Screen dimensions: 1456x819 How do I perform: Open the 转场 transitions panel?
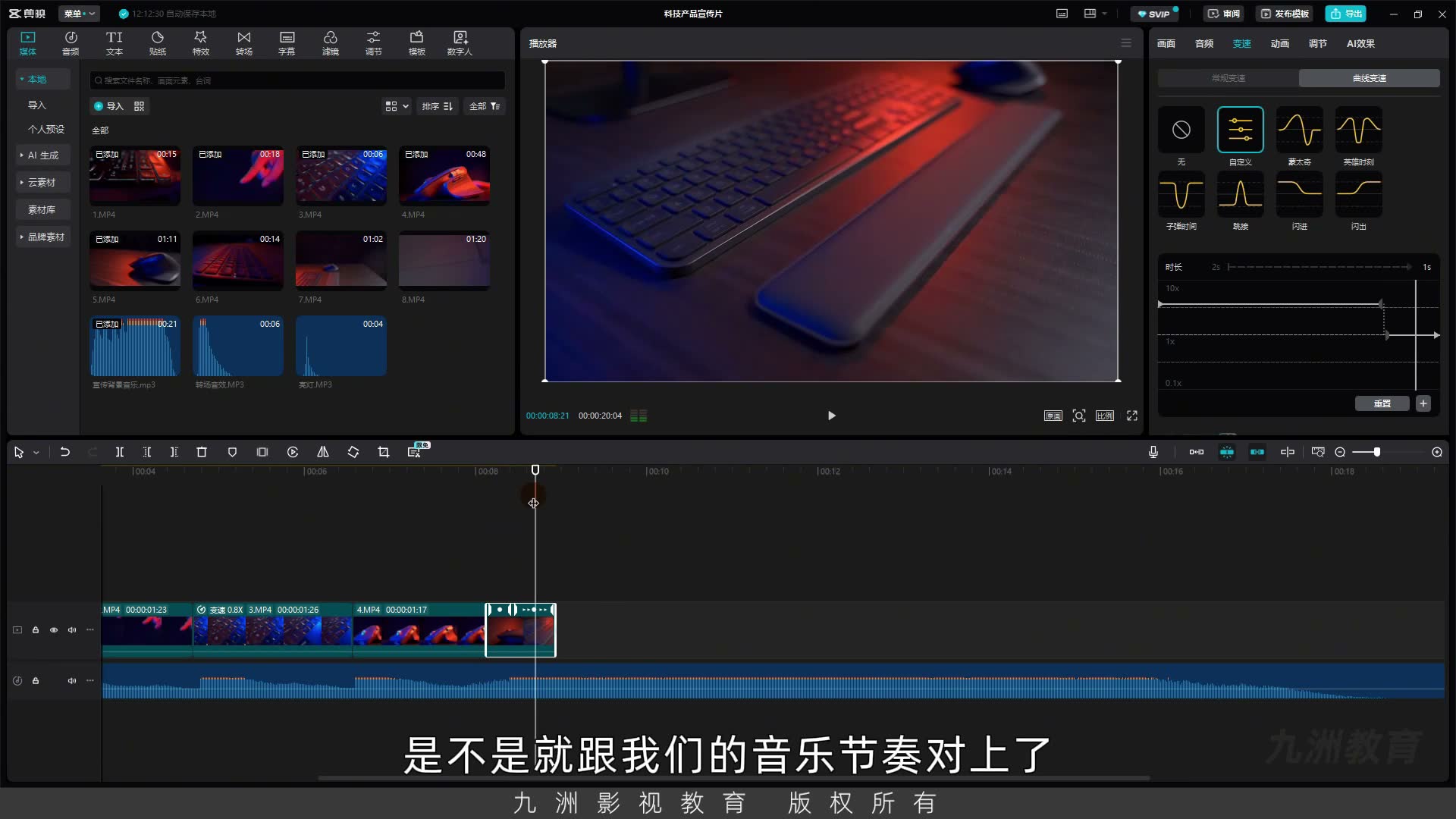(x=243, y=43)
